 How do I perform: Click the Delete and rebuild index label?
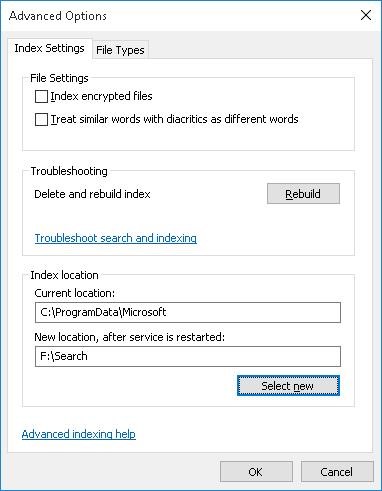click(x=92, y=194)
